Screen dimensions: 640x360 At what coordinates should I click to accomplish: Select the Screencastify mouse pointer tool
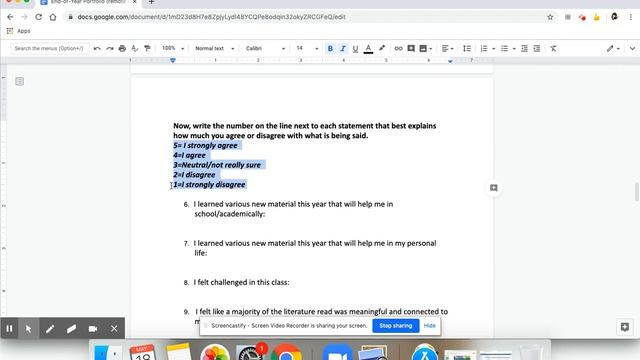[x=29, y=329]
